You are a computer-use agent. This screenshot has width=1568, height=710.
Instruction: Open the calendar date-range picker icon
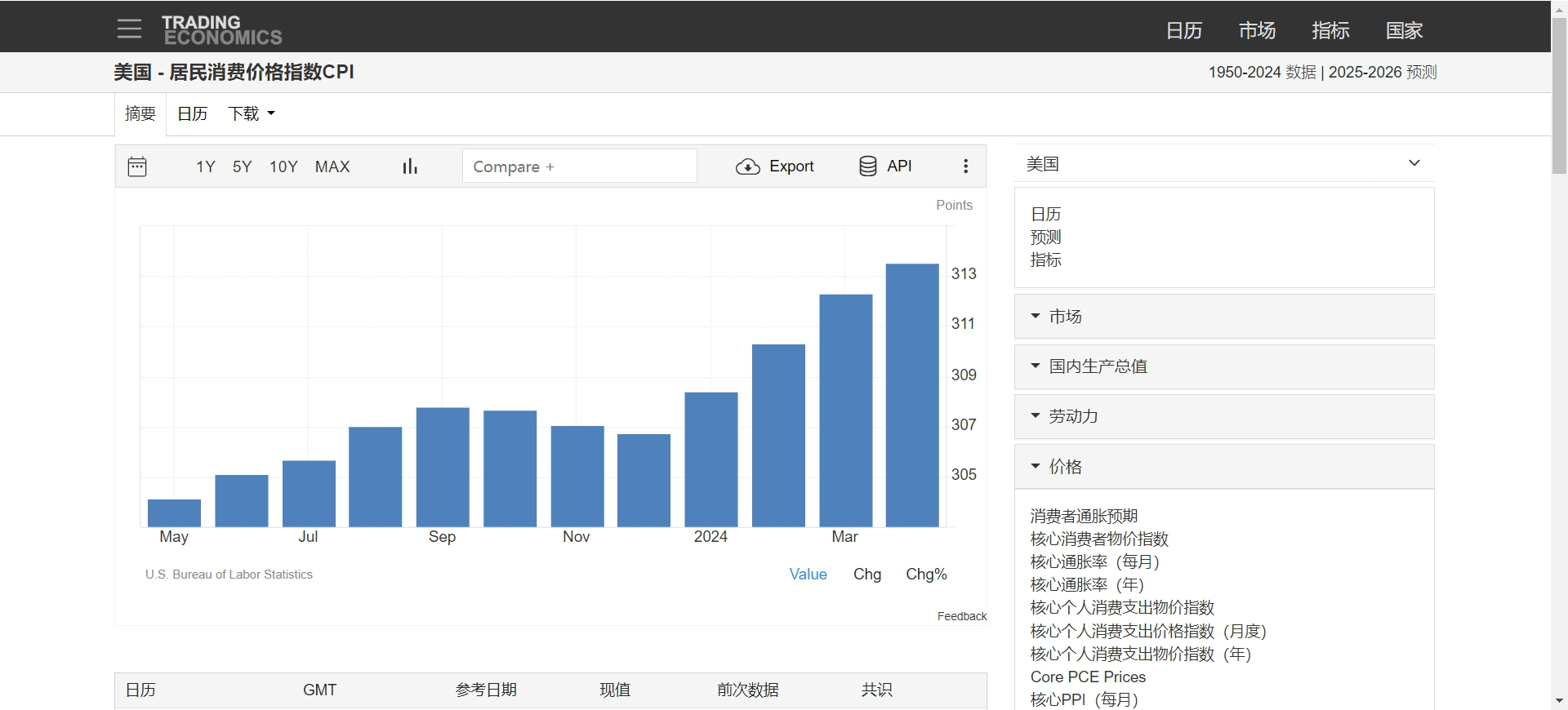click(137, 166)
